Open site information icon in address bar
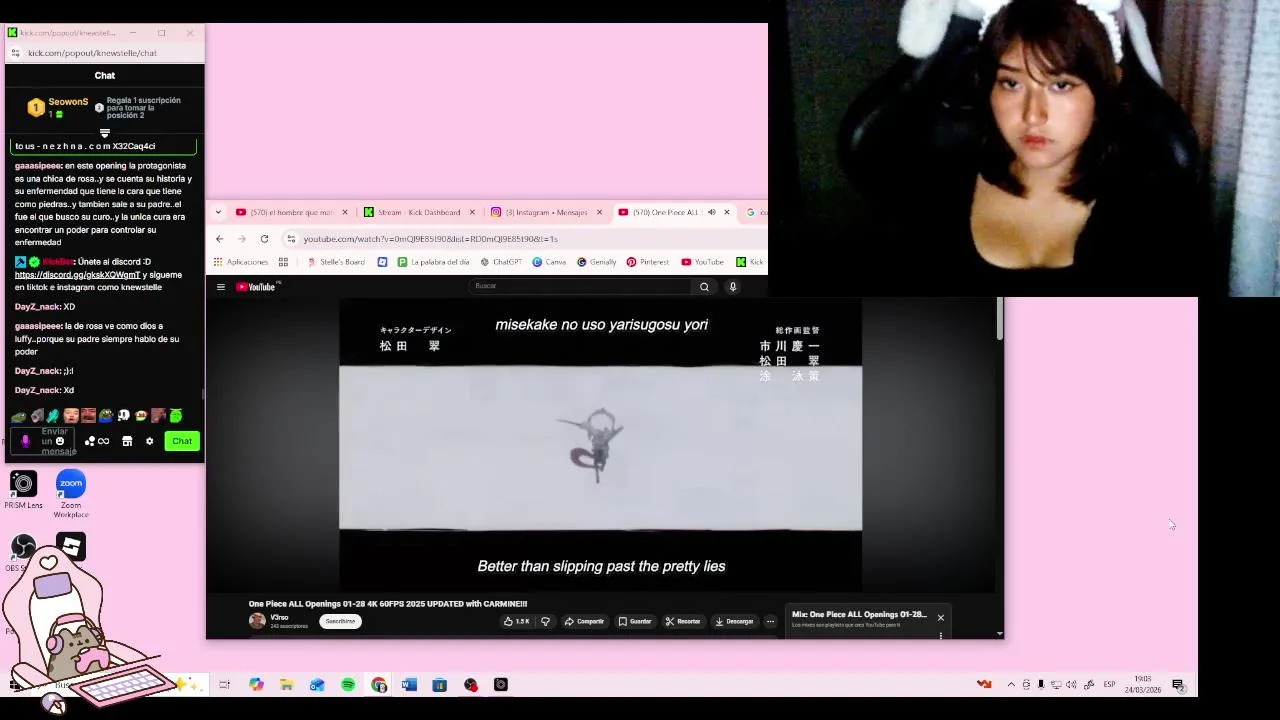Viewport: 1280px width, 720px height. (x=291, y=239)
